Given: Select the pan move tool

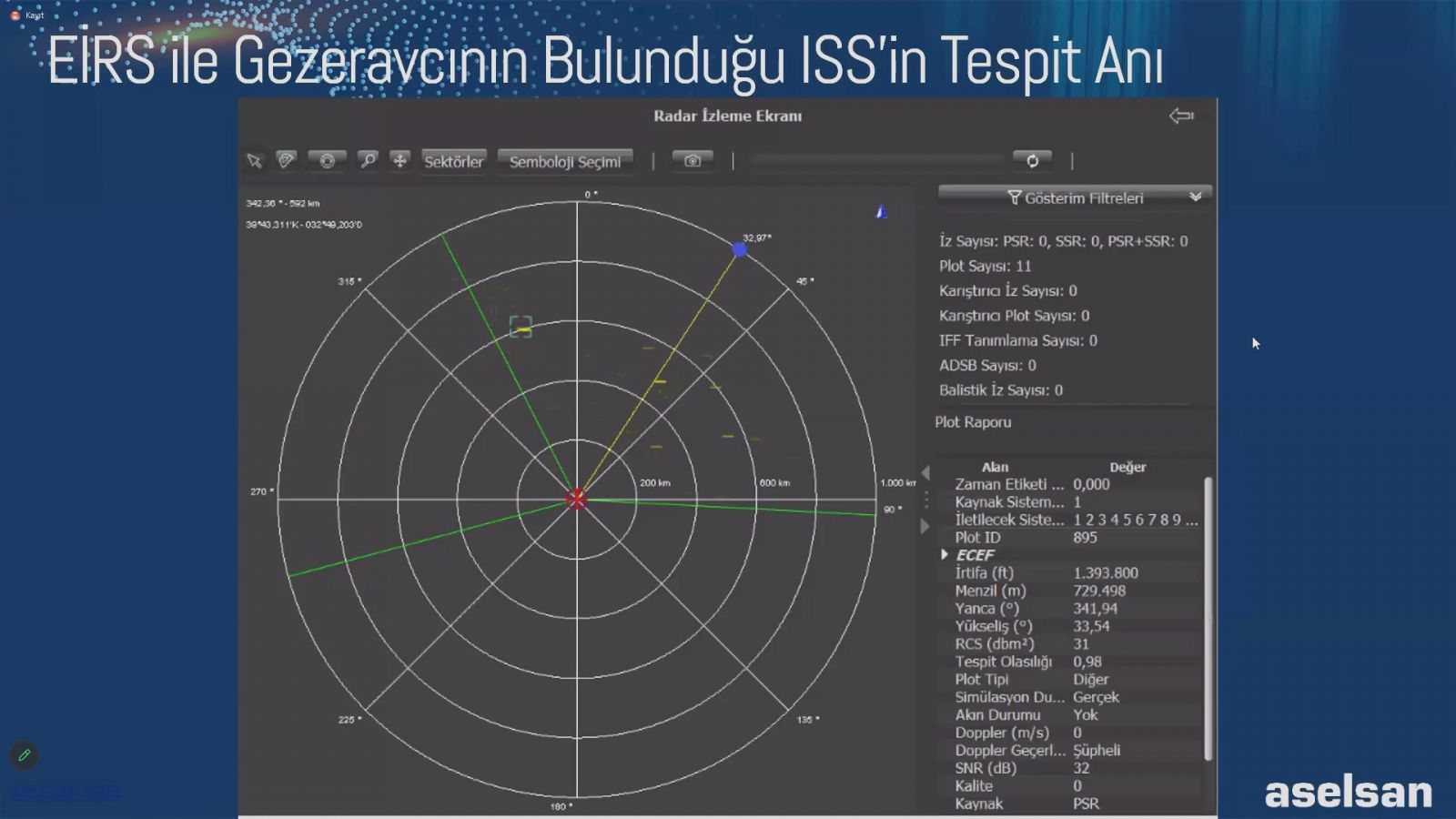Looking at the screenshot, I should point(399,161).
